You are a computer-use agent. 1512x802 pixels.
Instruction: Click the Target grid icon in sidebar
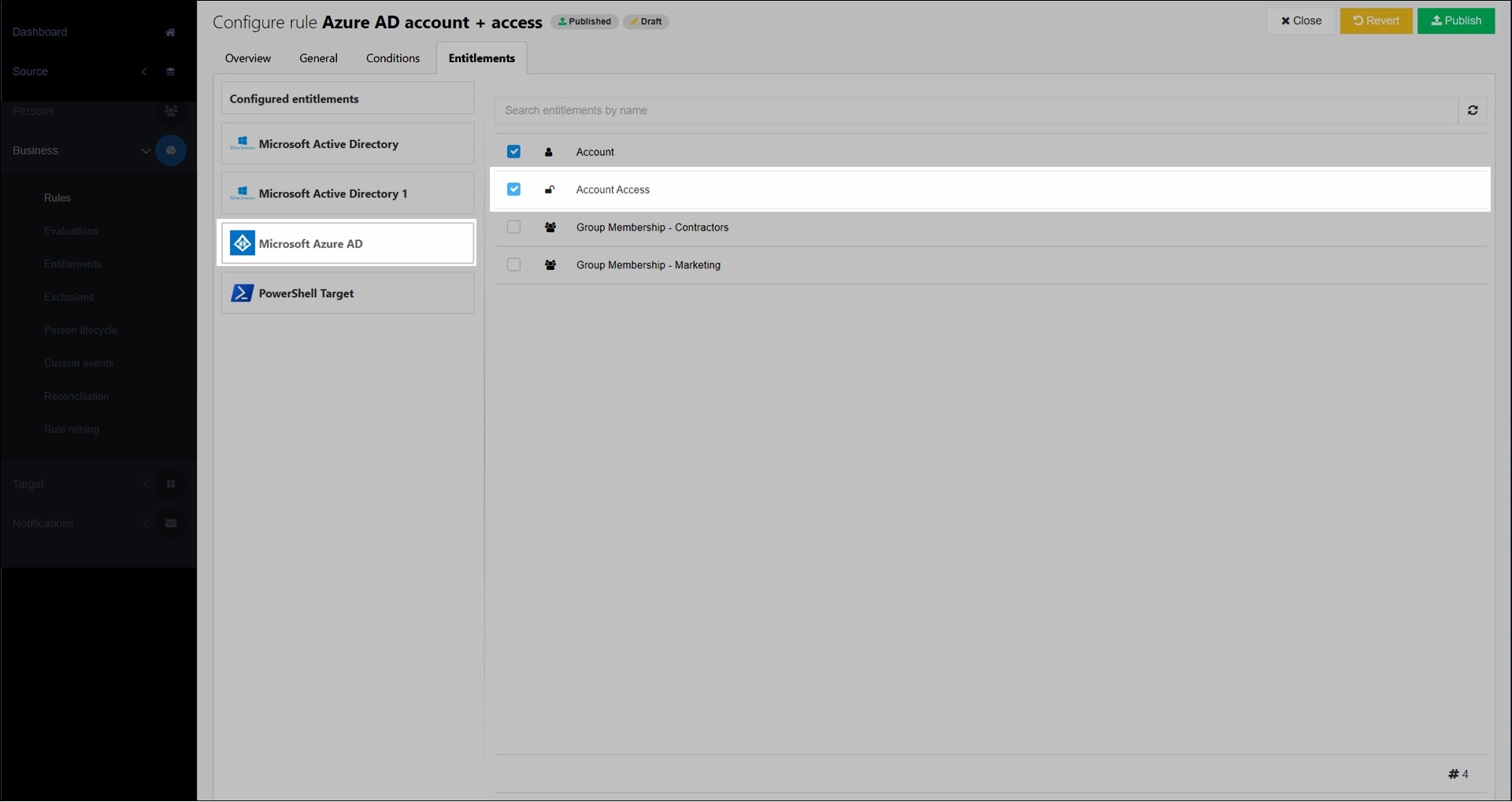point(170,484)
